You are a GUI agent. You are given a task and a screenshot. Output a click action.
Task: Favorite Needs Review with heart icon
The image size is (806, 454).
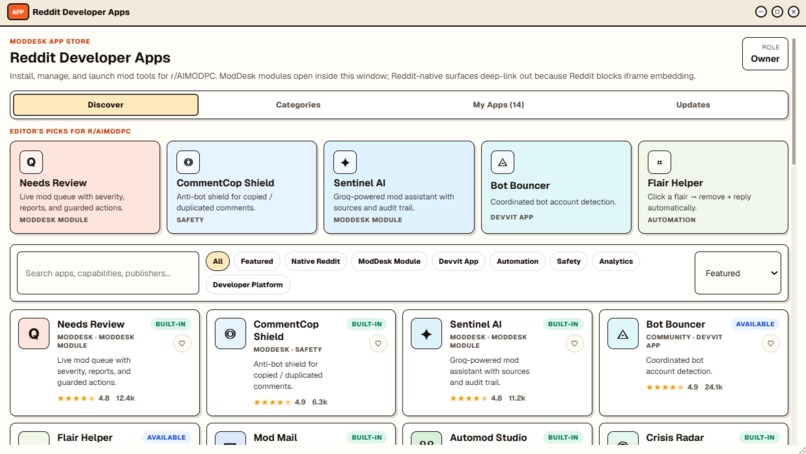[182, 343]
